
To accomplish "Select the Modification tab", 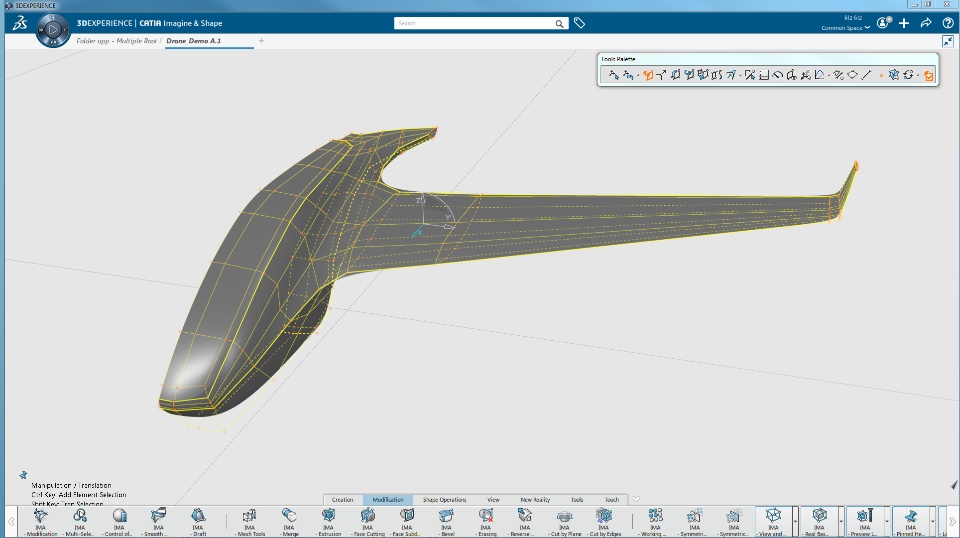I will point(388,499).
